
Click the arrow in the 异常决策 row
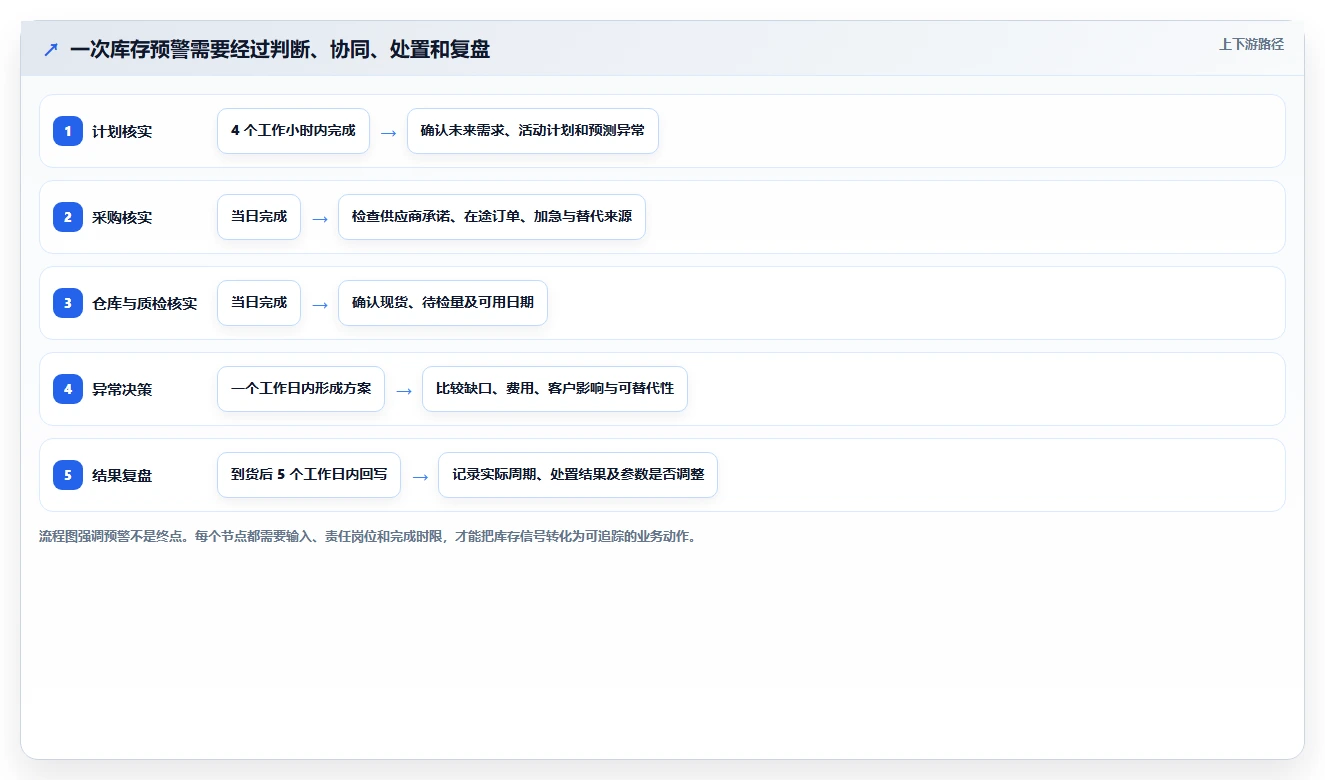point(404,390)
